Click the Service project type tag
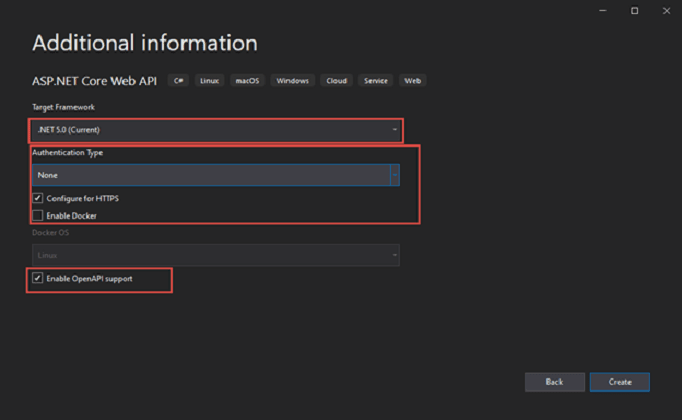Viewport: 682px width, 420px height. pyautogui.click(x=376, y=80)
